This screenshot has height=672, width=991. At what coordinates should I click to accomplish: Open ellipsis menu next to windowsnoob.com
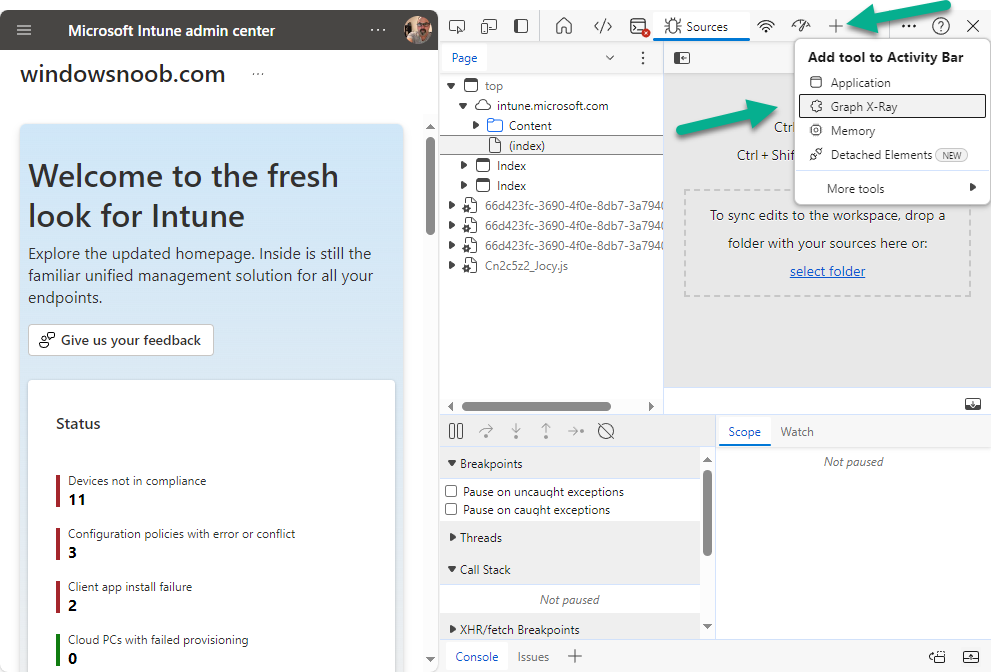pos(258,74)
